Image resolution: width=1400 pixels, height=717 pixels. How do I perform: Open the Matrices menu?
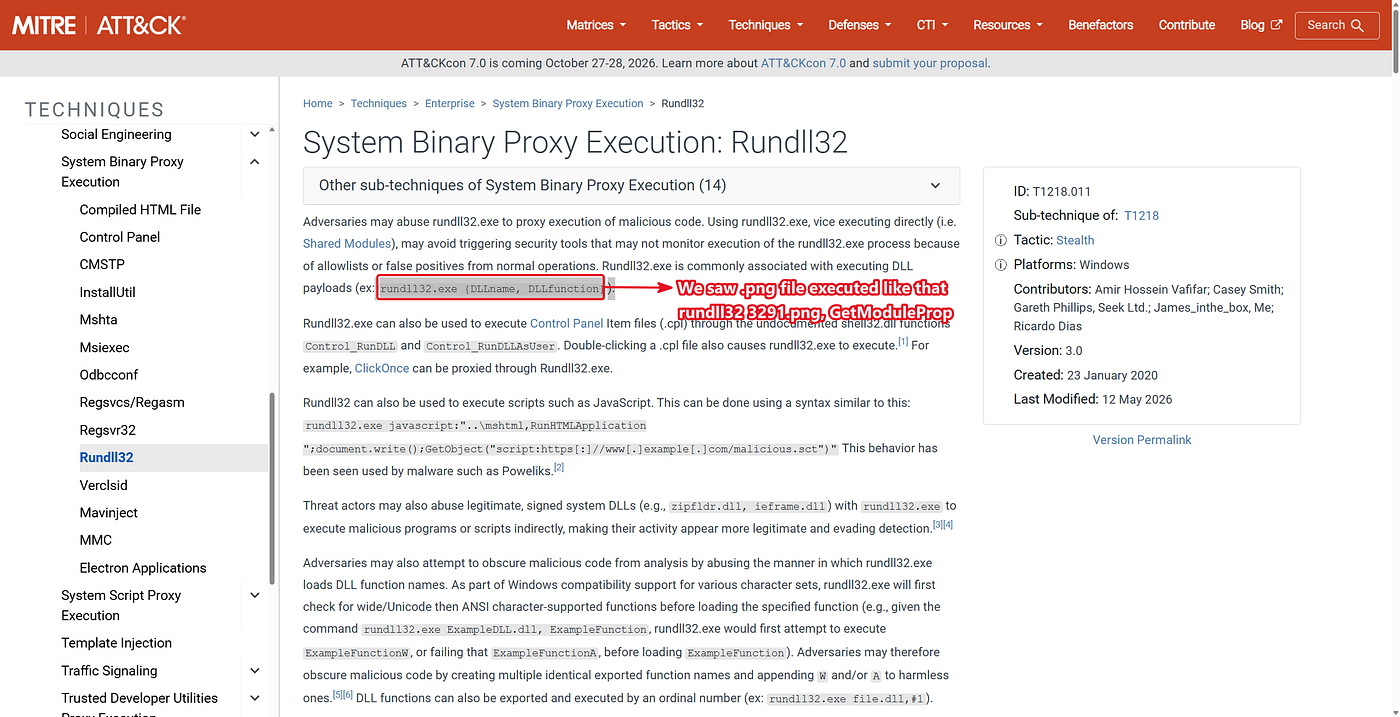pos(596,25)
